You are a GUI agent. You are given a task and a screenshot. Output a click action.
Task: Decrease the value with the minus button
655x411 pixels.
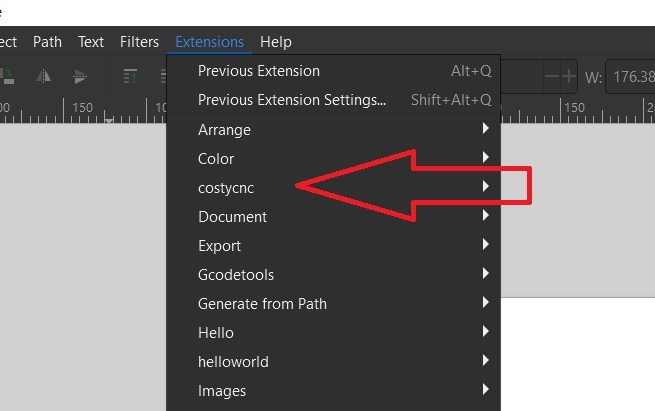coord(551,77)
